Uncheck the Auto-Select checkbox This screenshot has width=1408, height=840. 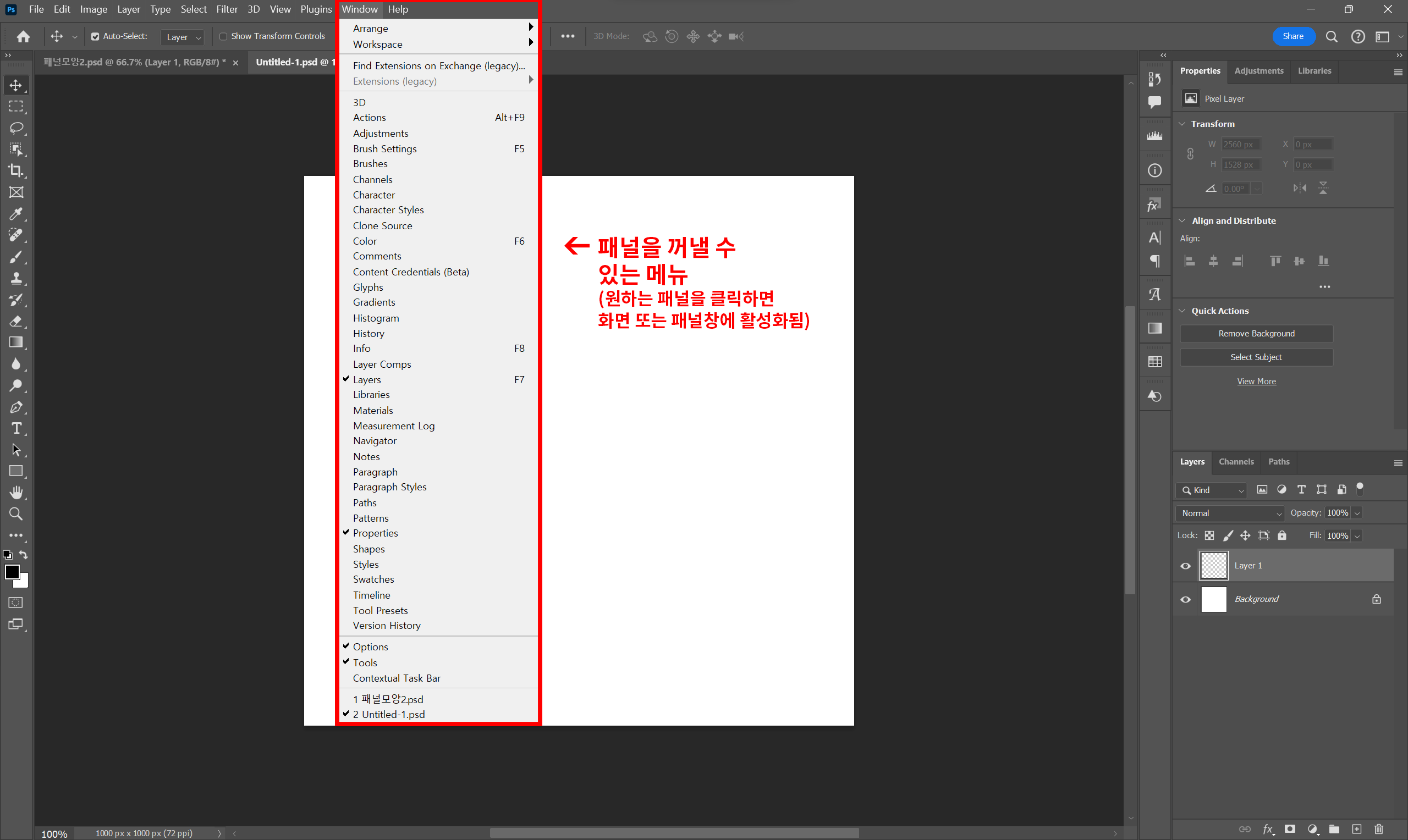click(x=95, y=36)
